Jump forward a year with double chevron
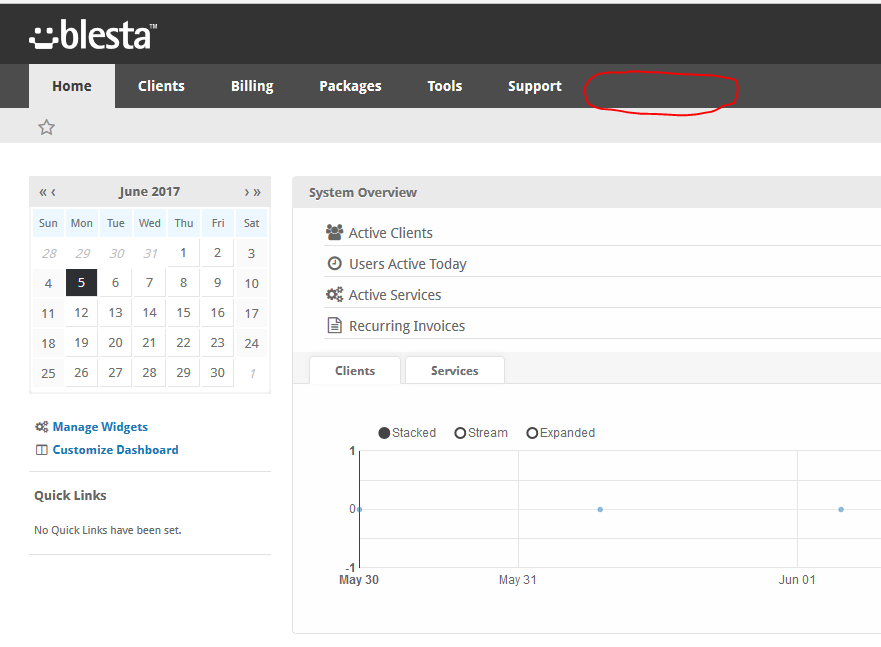 click(257, 192)
